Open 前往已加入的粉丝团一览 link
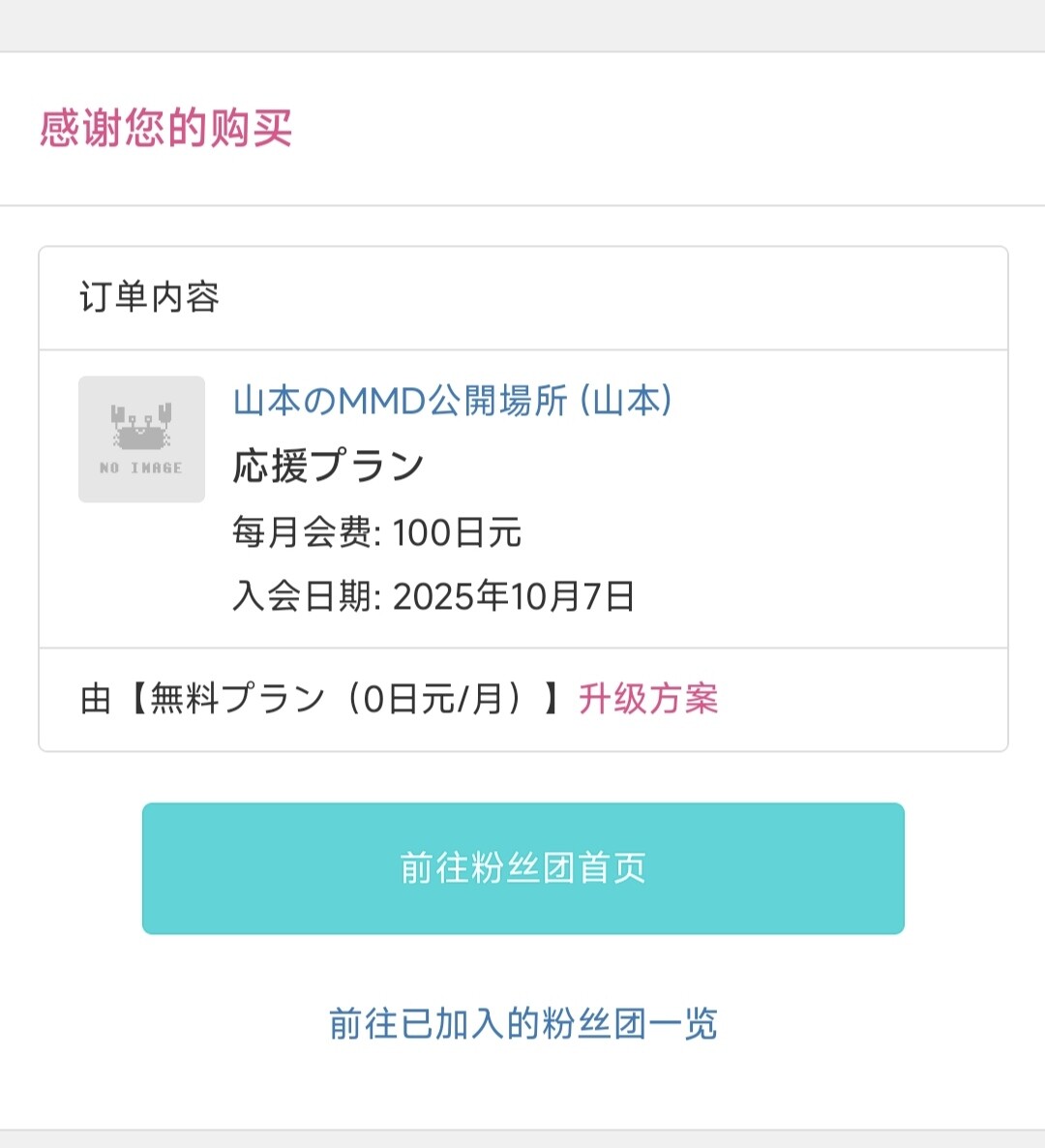This screenshot has height=1148, width=1045. (522, 1023)
